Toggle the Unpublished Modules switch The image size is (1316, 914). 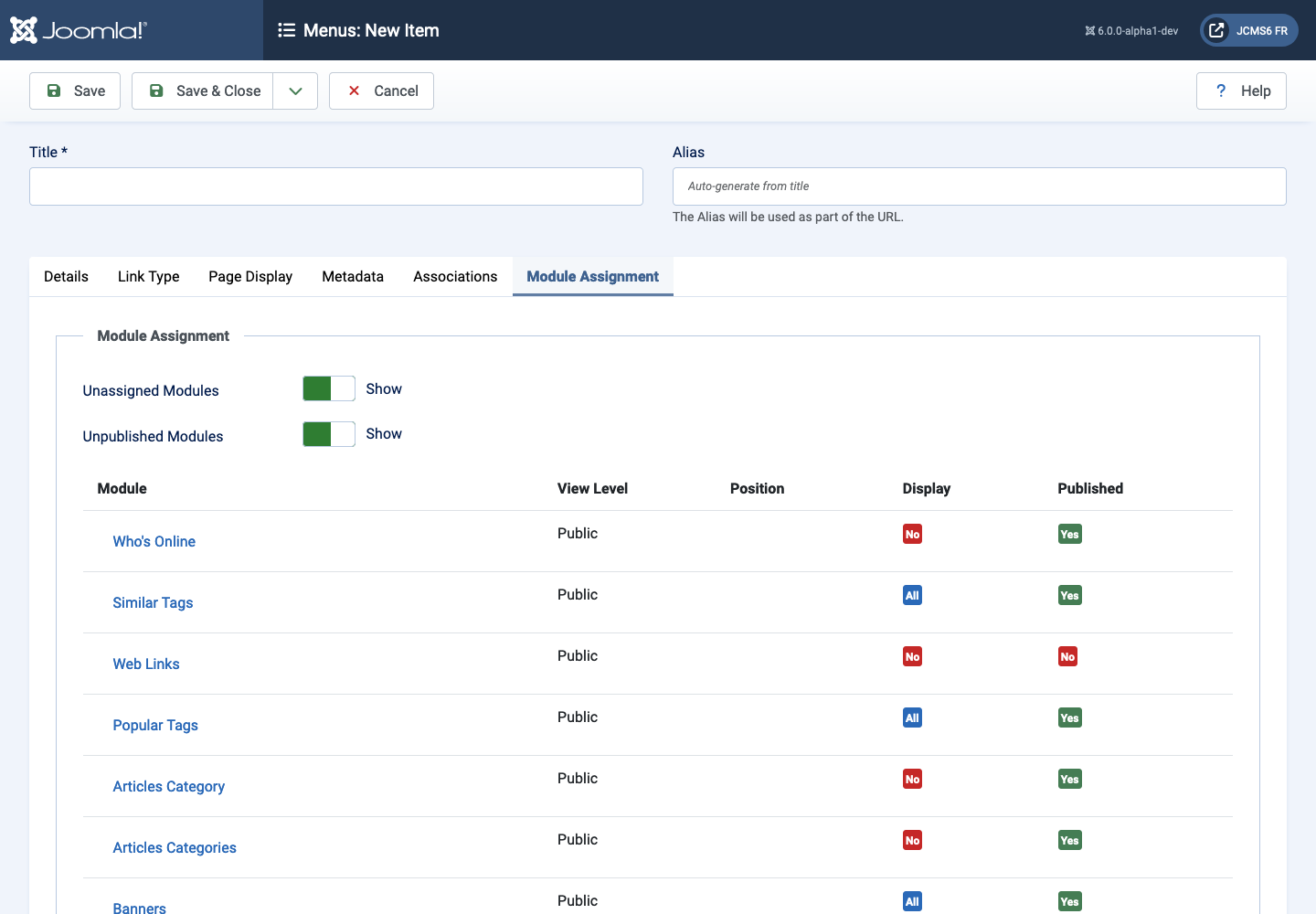pos(329,434)
